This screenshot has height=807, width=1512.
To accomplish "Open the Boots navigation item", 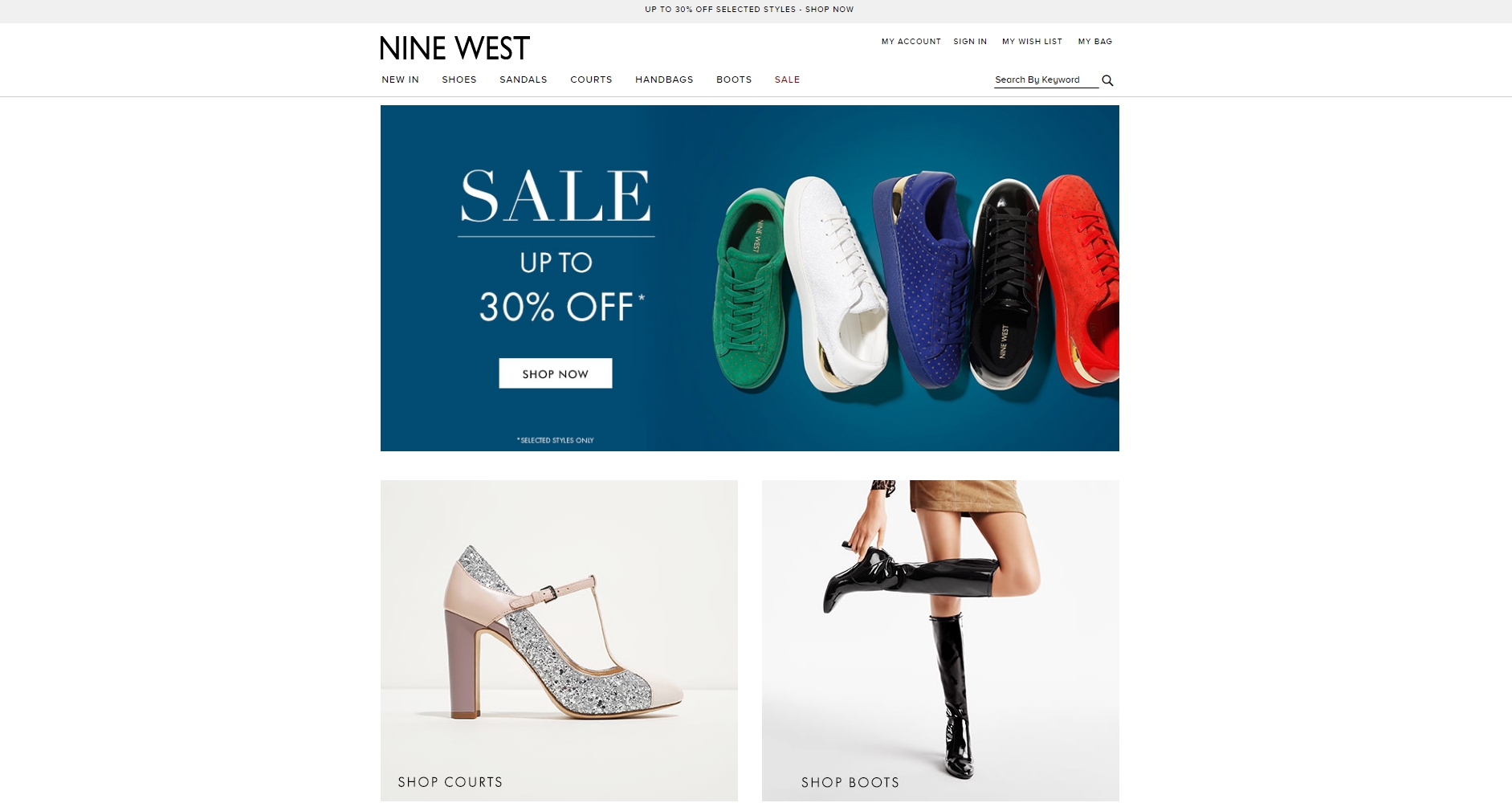I will [x=734, y=79].
